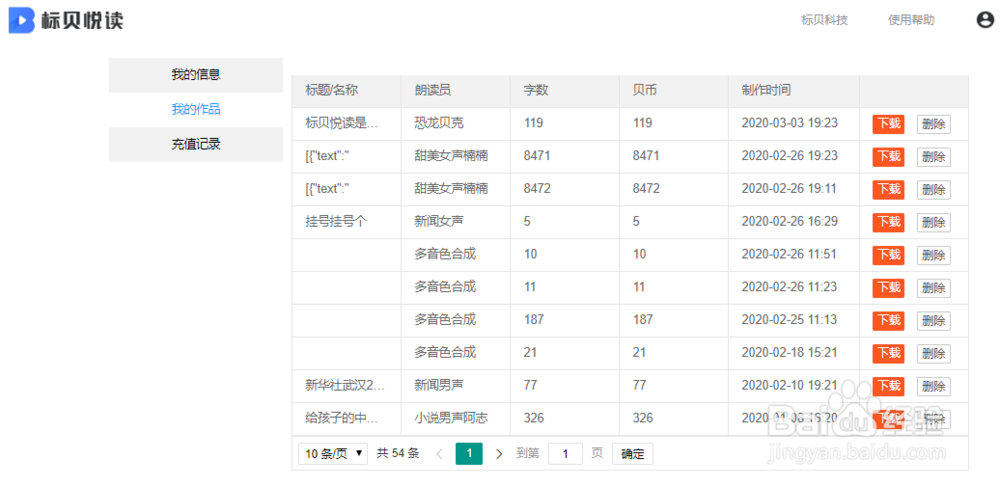The height and width of the screenshot is (487, 1000).
Task: Focus the jump-to-page number field
Action: (x=565, y=454)
